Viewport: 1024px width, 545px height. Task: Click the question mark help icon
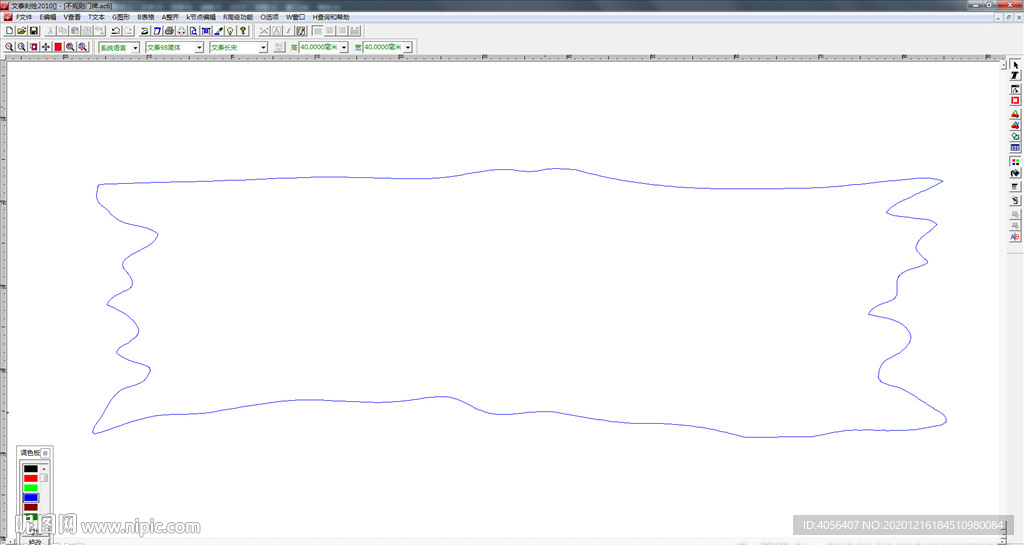click(x=243, y=31)
